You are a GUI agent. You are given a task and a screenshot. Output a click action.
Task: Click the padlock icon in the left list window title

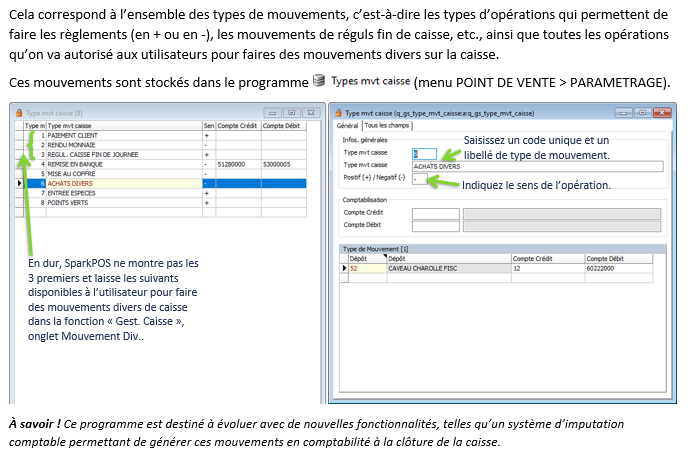coord(16,114)
